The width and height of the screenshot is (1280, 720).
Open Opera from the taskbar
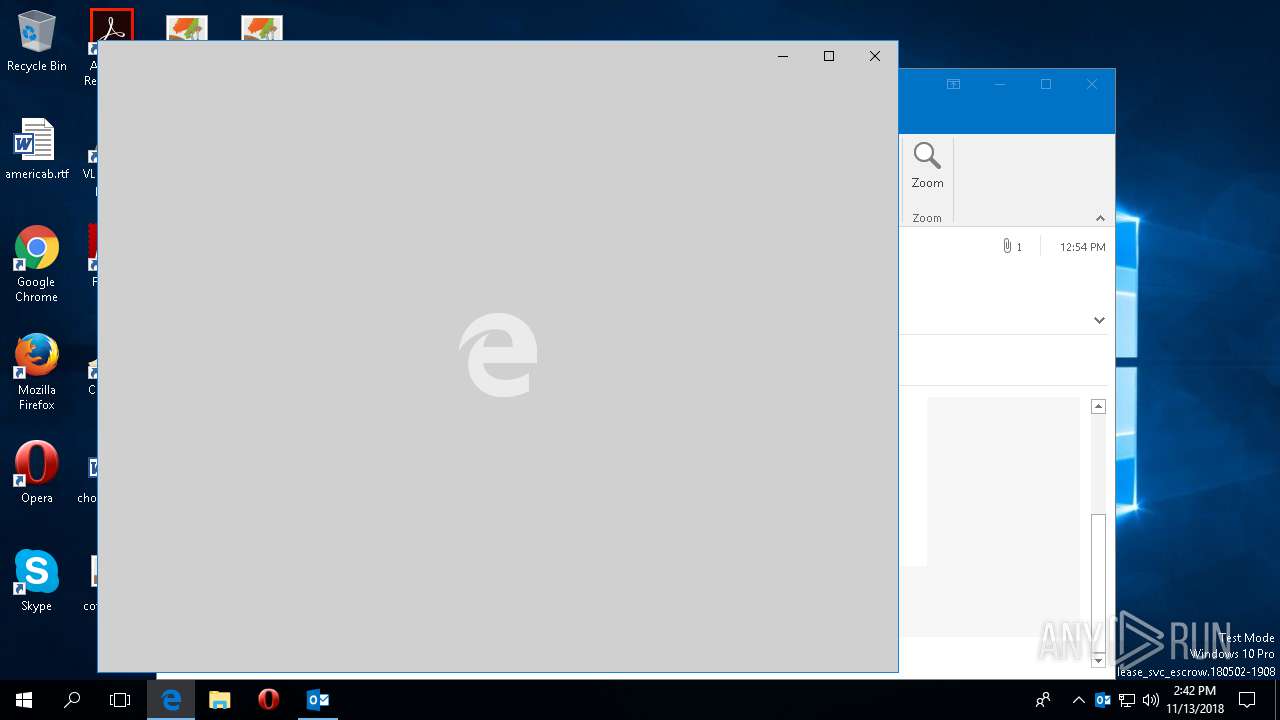[268, 700]
